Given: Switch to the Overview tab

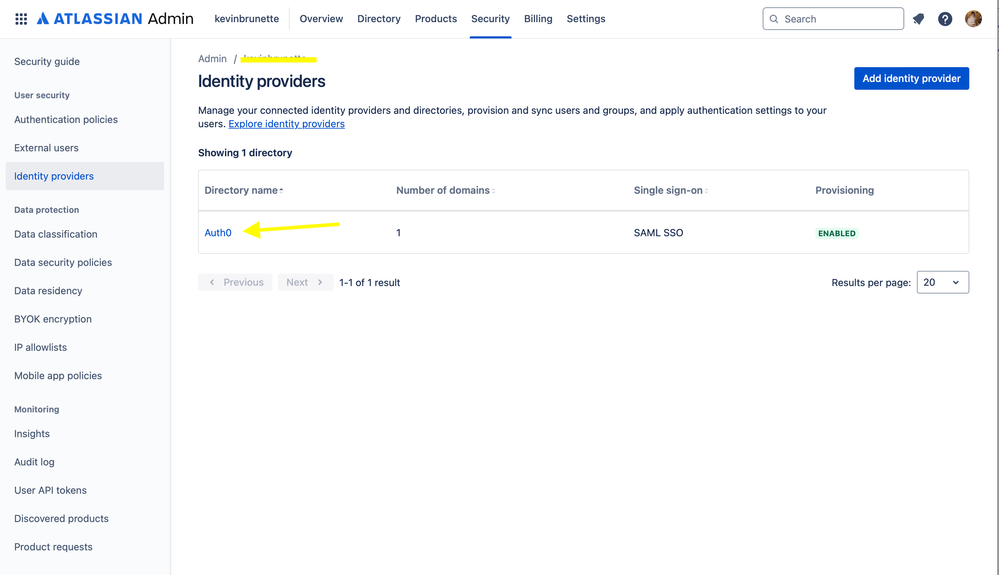Looking at the screenshot, I should (x=321, y=19).
